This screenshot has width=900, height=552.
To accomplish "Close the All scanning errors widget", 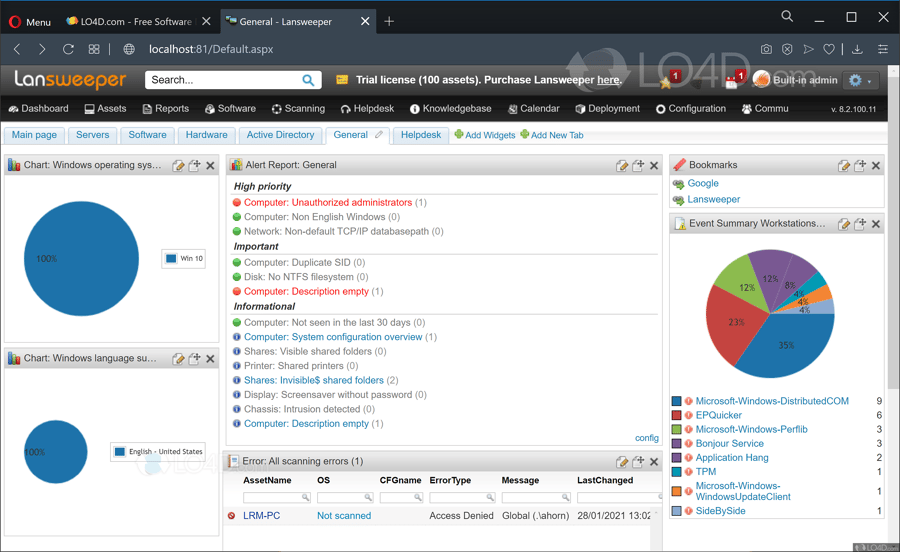I will [x=654, y=461].
